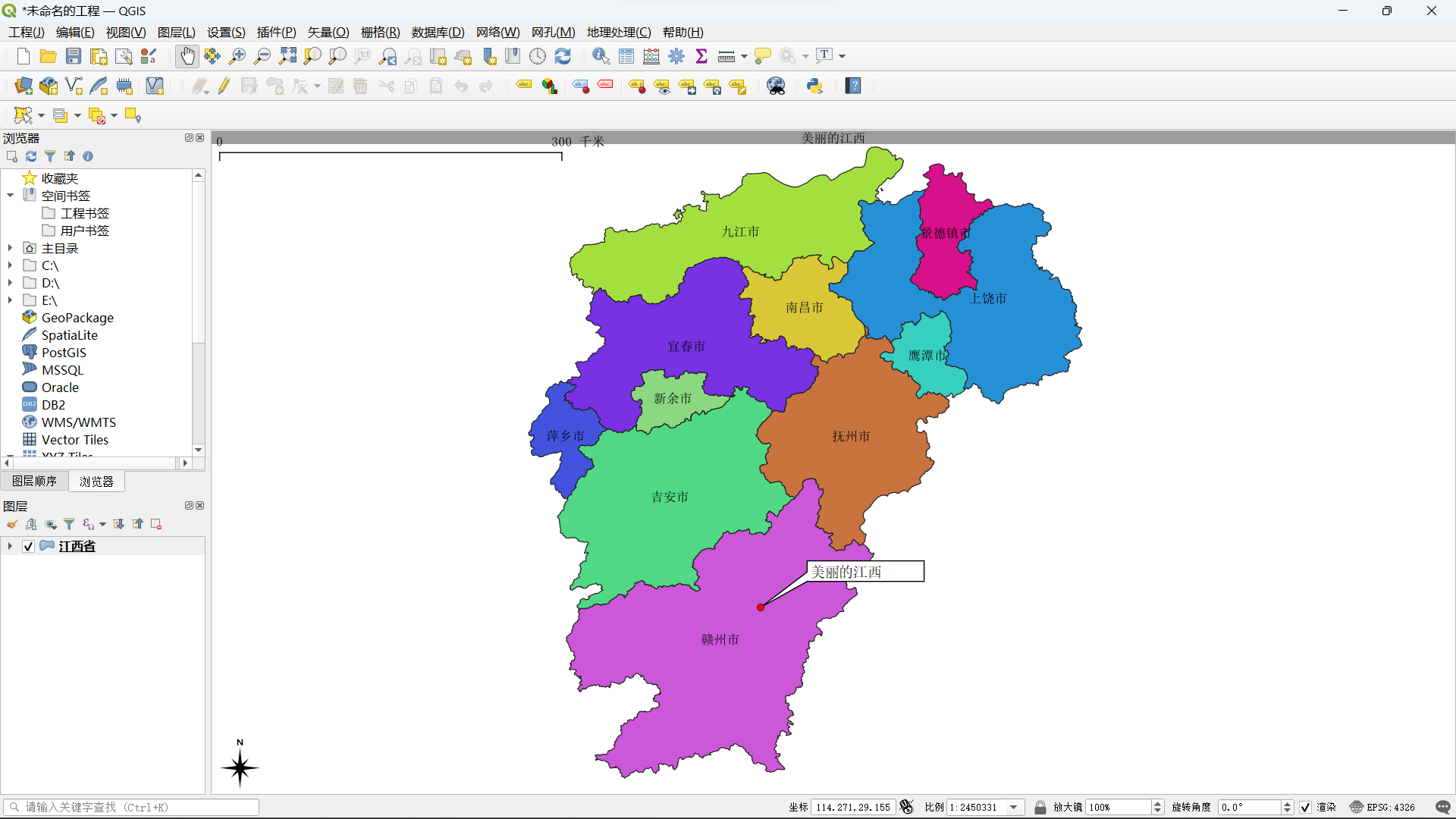Click the Zoom Last icon
Screen dimensions: 1456x819
click(388, 56)
